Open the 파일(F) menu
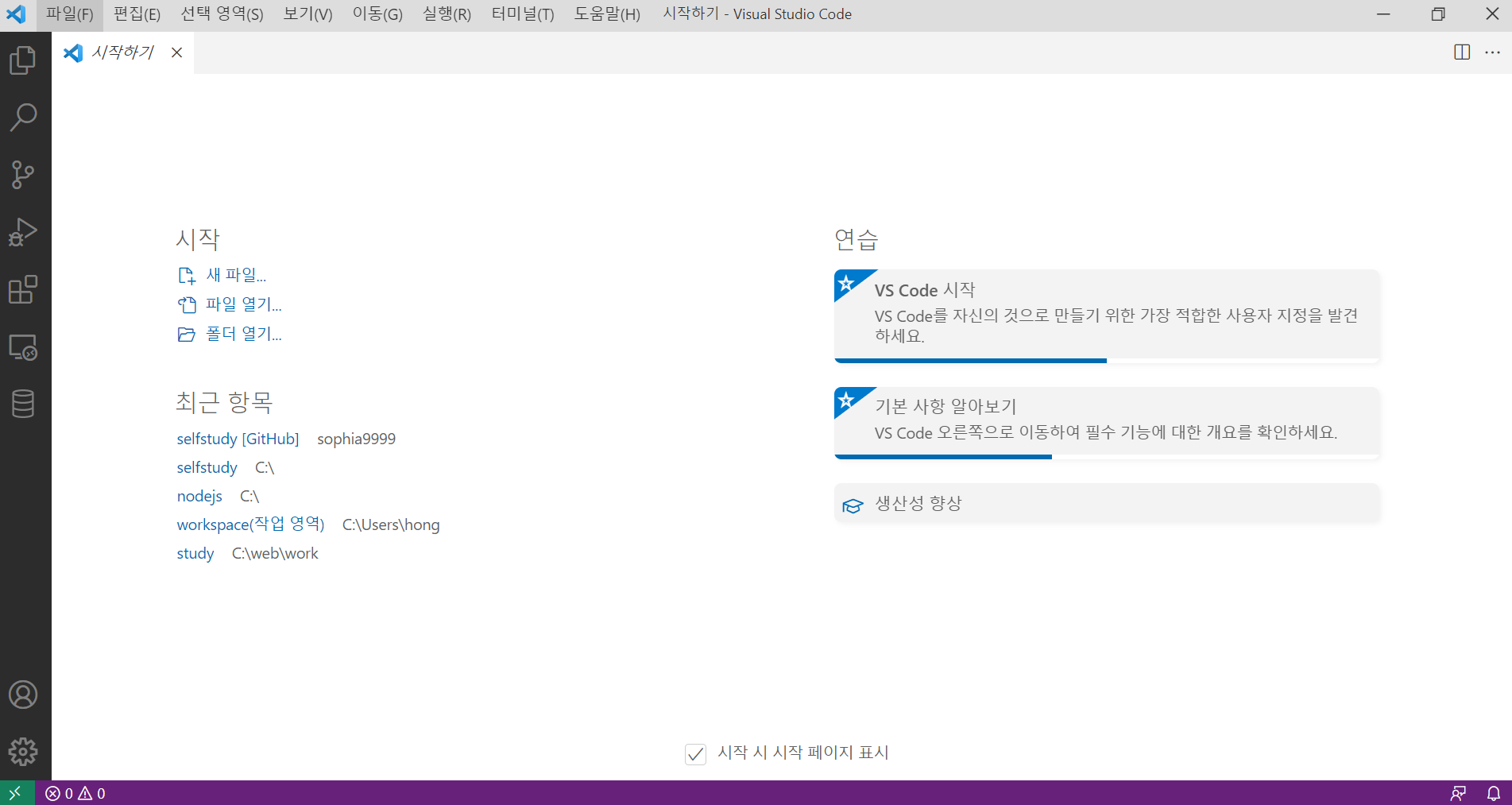This screenshot has height=805, width=1512. tap(70, 14)
